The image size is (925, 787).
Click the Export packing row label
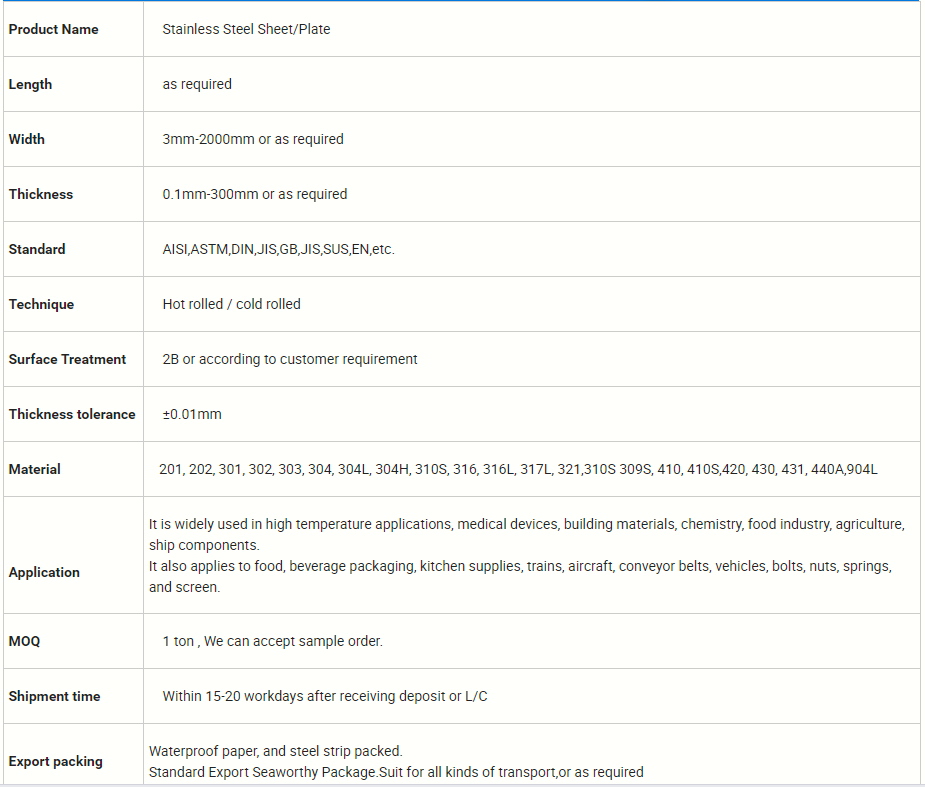pos(56,762)
